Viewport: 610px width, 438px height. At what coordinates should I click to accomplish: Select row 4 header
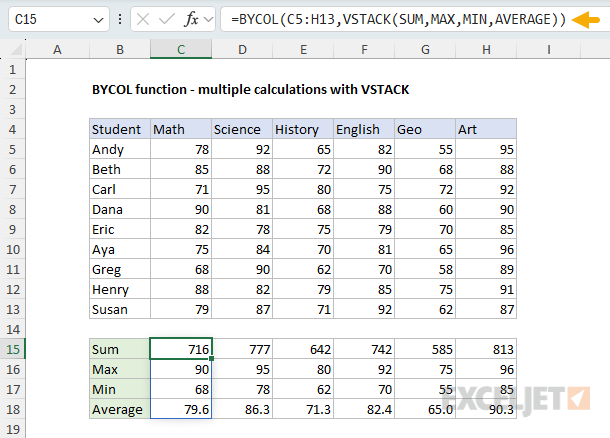(12, 129)
